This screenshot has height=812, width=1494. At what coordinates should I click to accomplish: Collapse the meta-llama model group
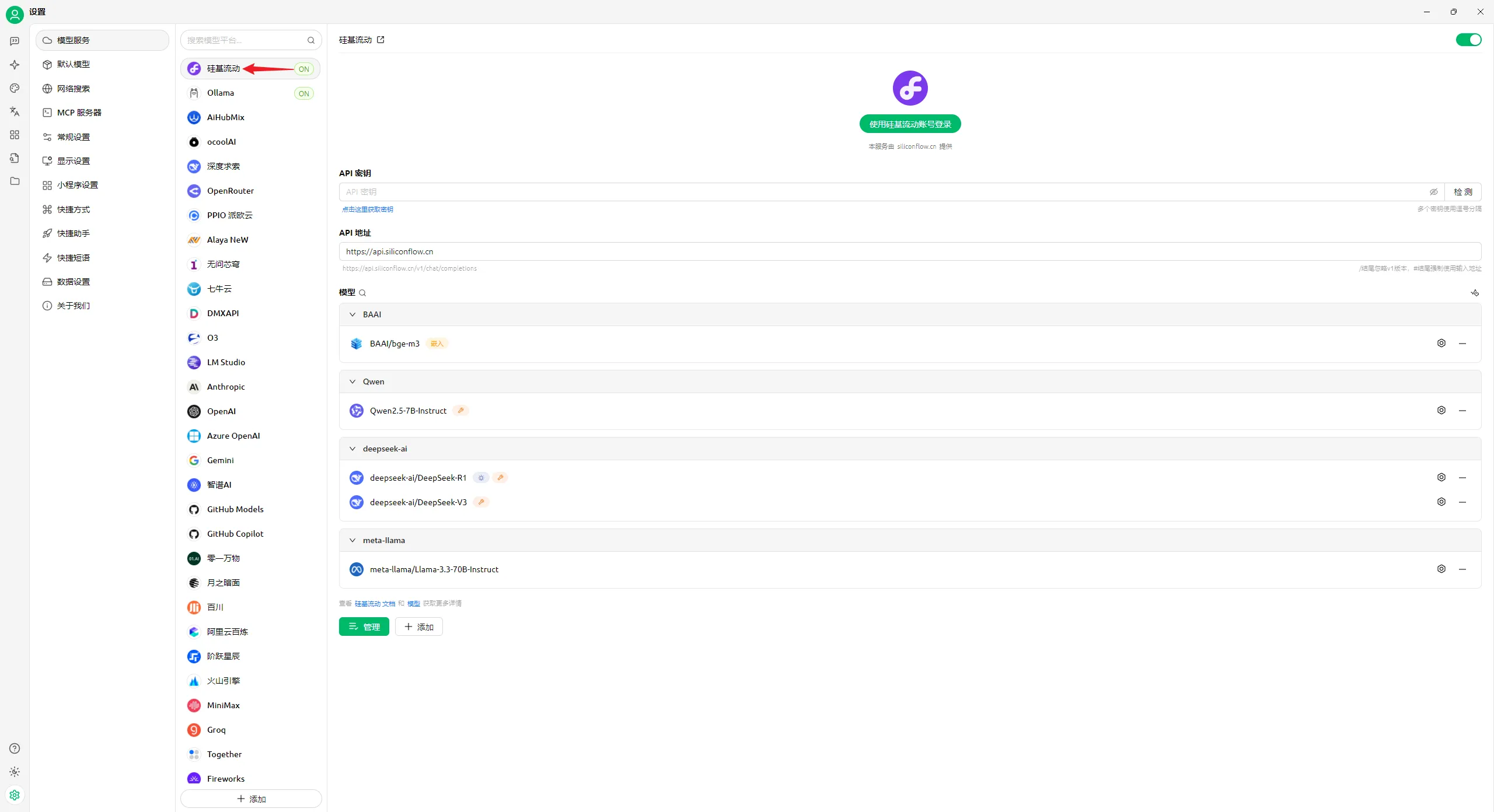352,540
